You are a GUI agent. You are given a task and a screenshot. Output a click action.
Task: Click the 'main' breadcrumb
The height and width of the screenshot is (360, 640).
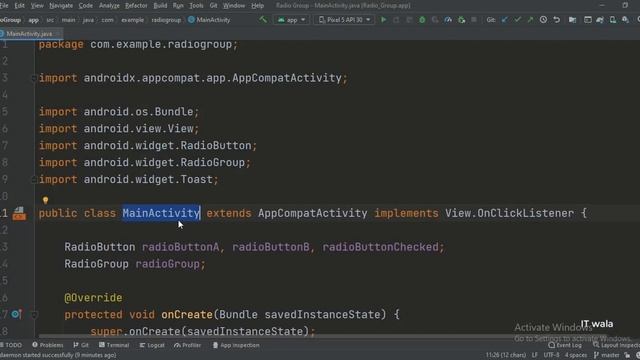[x=68, y=20]
